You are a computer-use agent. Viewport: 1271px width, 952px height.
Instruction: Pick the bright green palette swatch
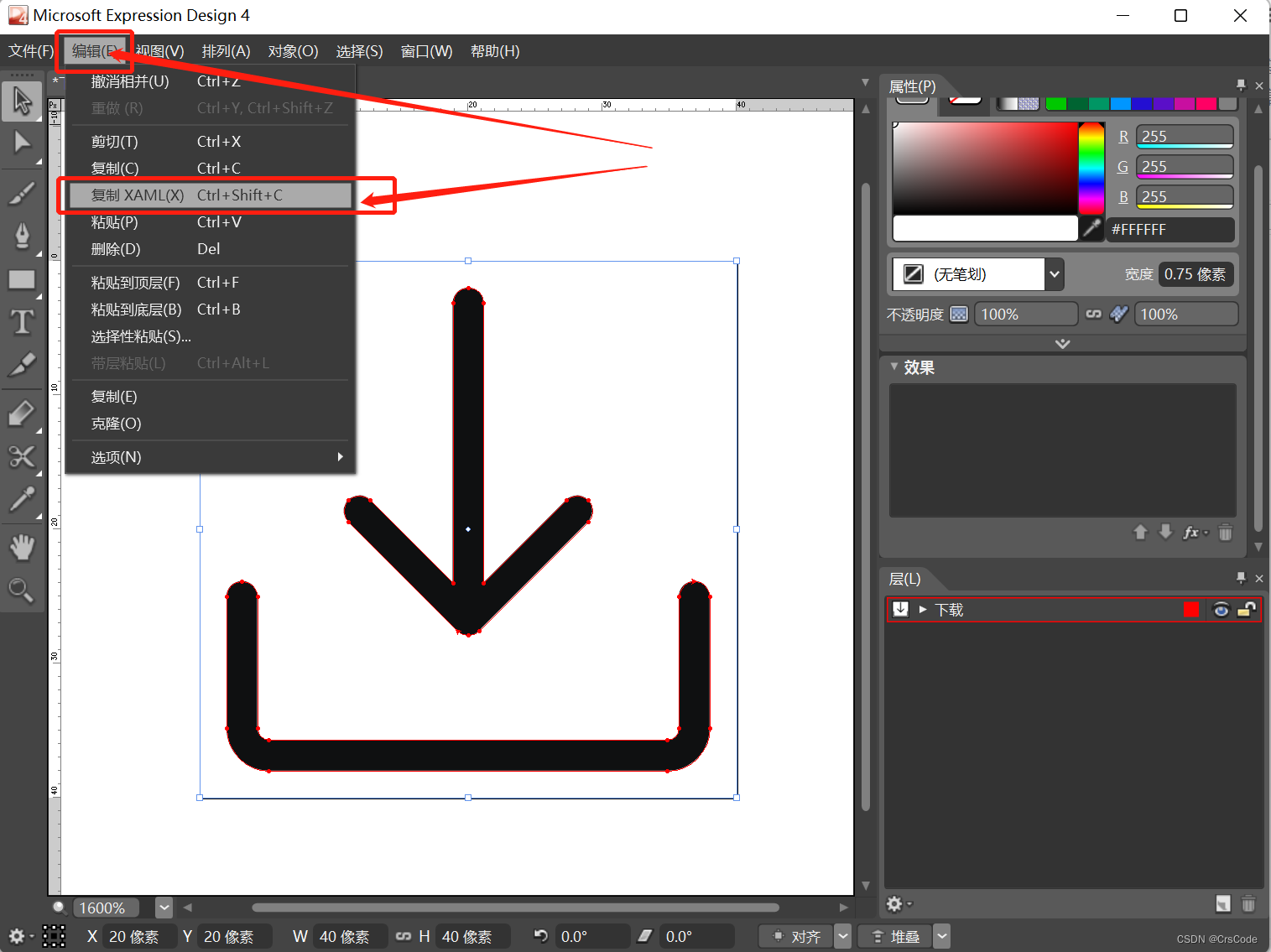1056,104
